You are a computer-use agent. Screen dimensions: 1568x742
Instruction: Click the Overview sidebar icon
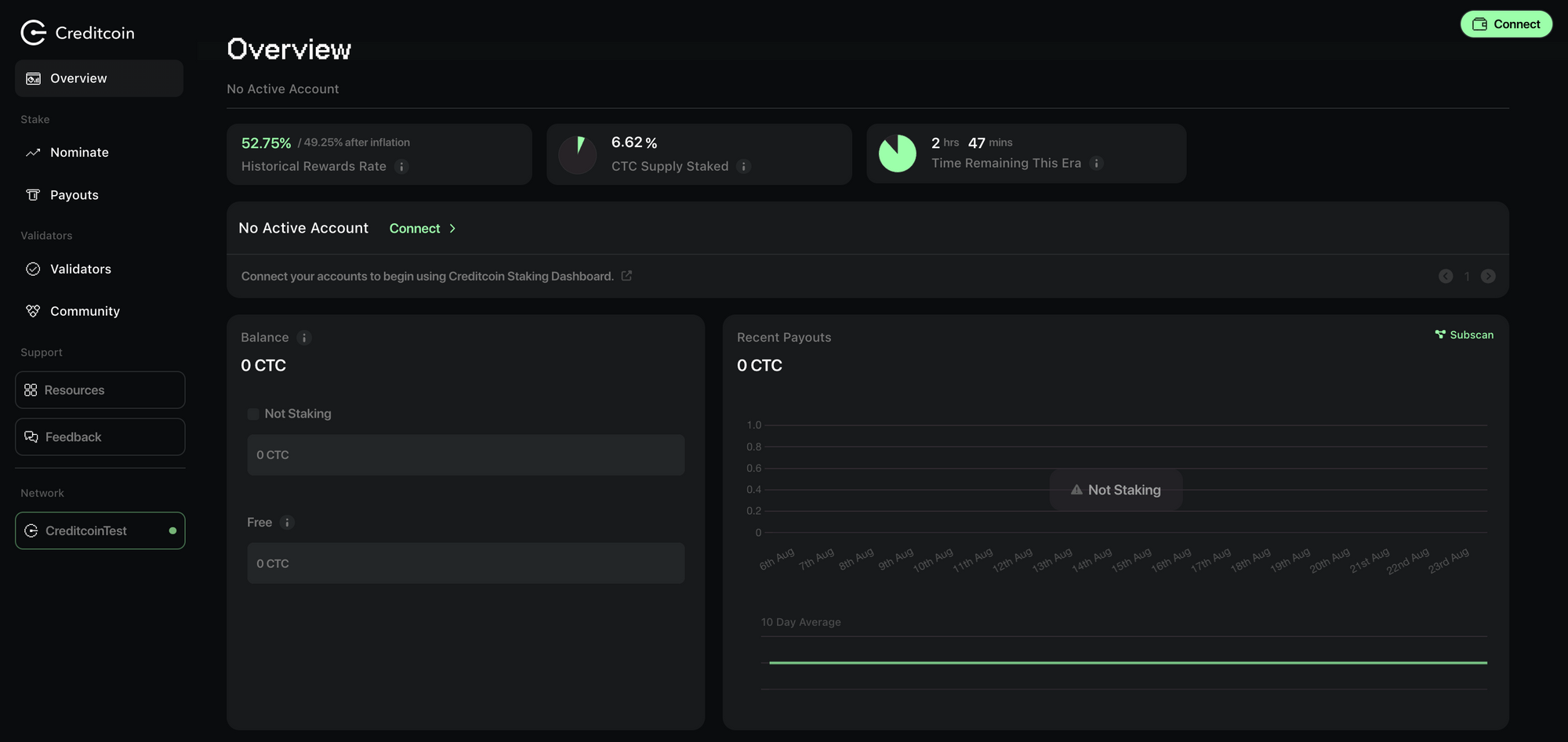33,78
